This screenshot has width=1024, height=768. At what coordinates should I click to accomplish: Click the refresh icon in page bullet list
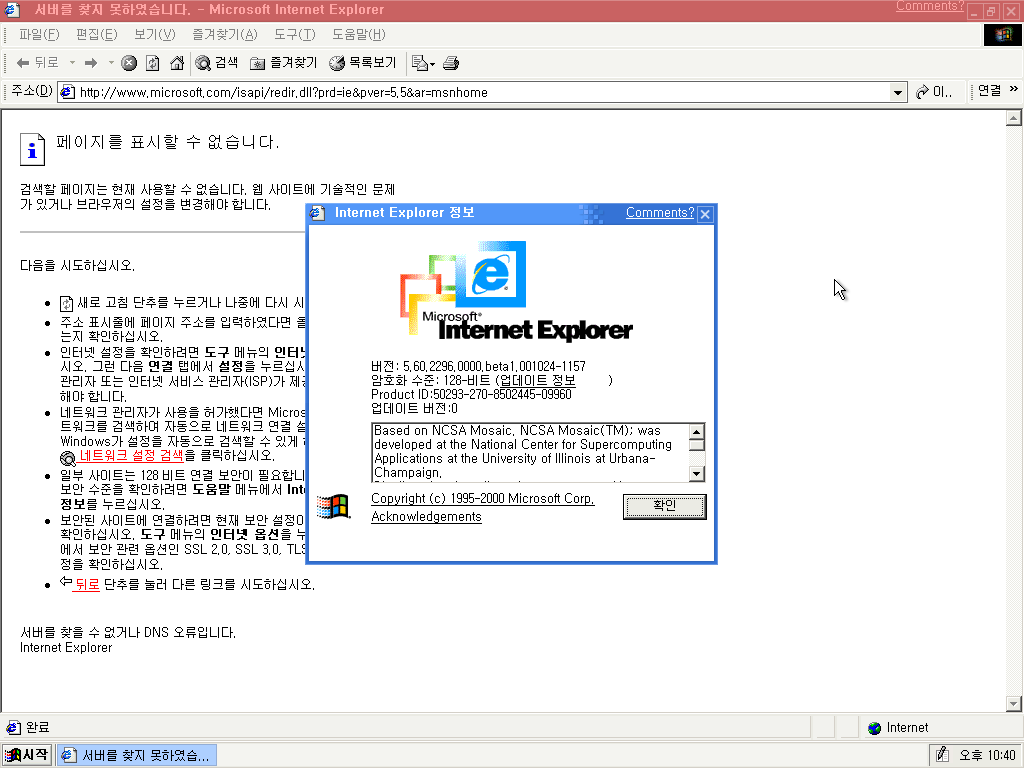click(x=67, y=303)
